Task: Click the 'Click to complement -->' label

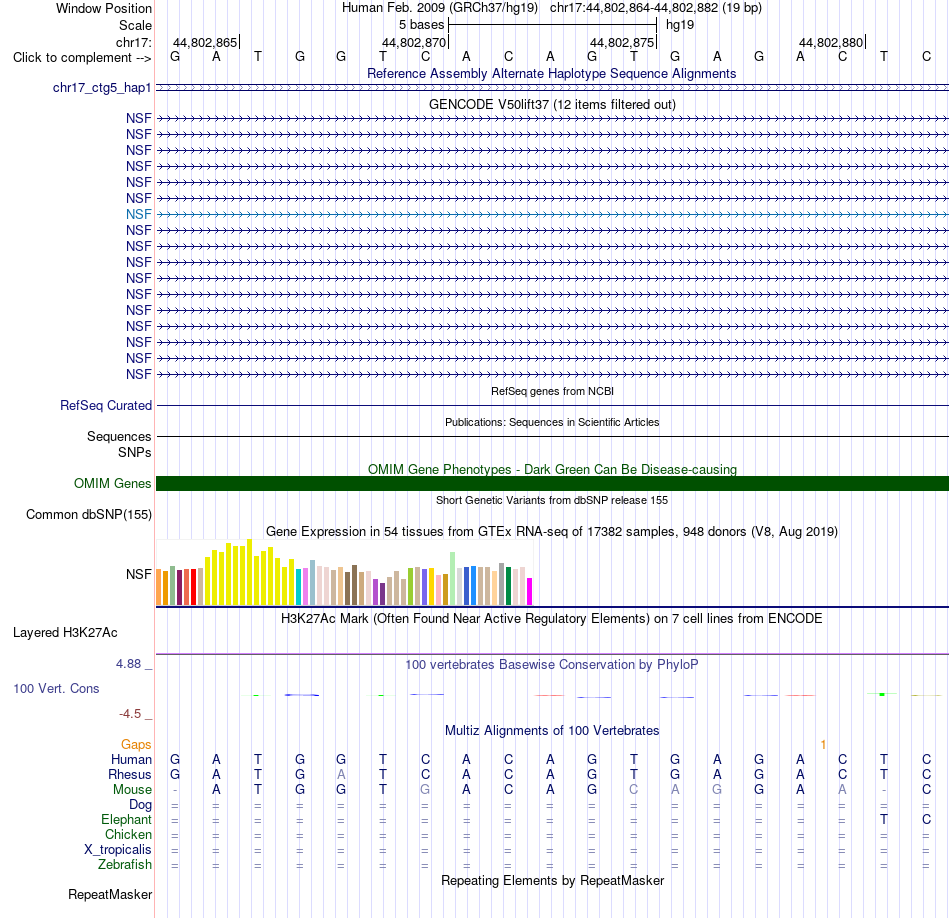Action: 82,58
